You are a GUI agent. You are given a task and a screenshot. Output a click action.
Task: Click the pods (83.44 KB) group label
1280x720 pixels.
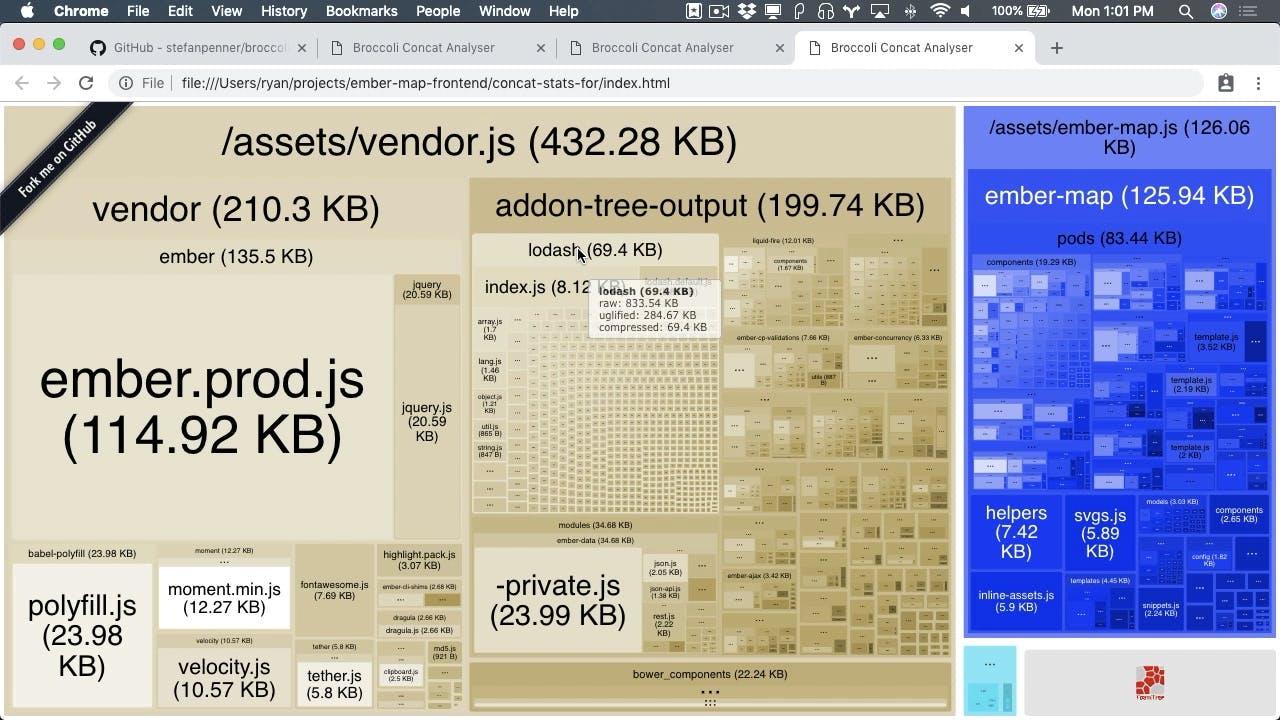(1119, 238)
